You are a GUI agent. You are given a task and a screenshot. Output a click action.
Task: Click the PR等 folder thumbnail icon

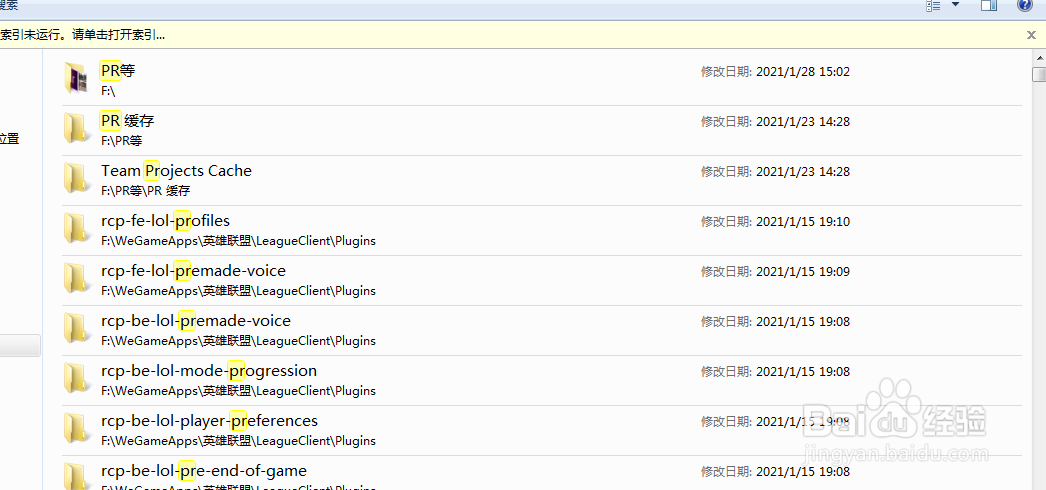75,77
